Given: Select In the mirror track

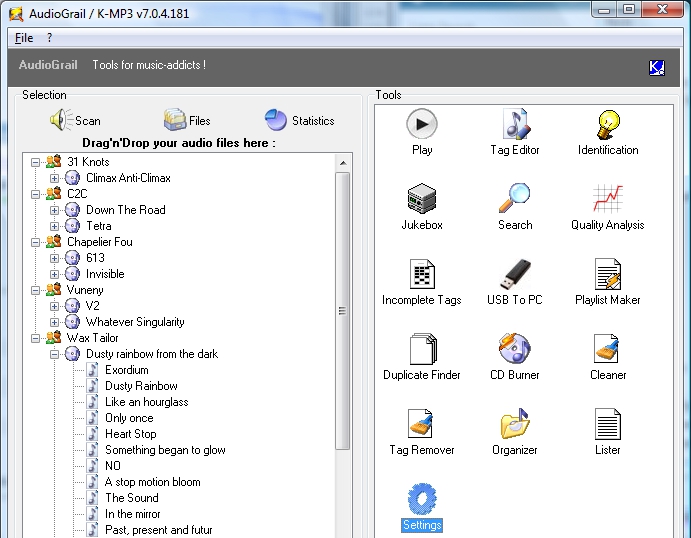Looking at the screenshot, I should click(x=133, y=514).
